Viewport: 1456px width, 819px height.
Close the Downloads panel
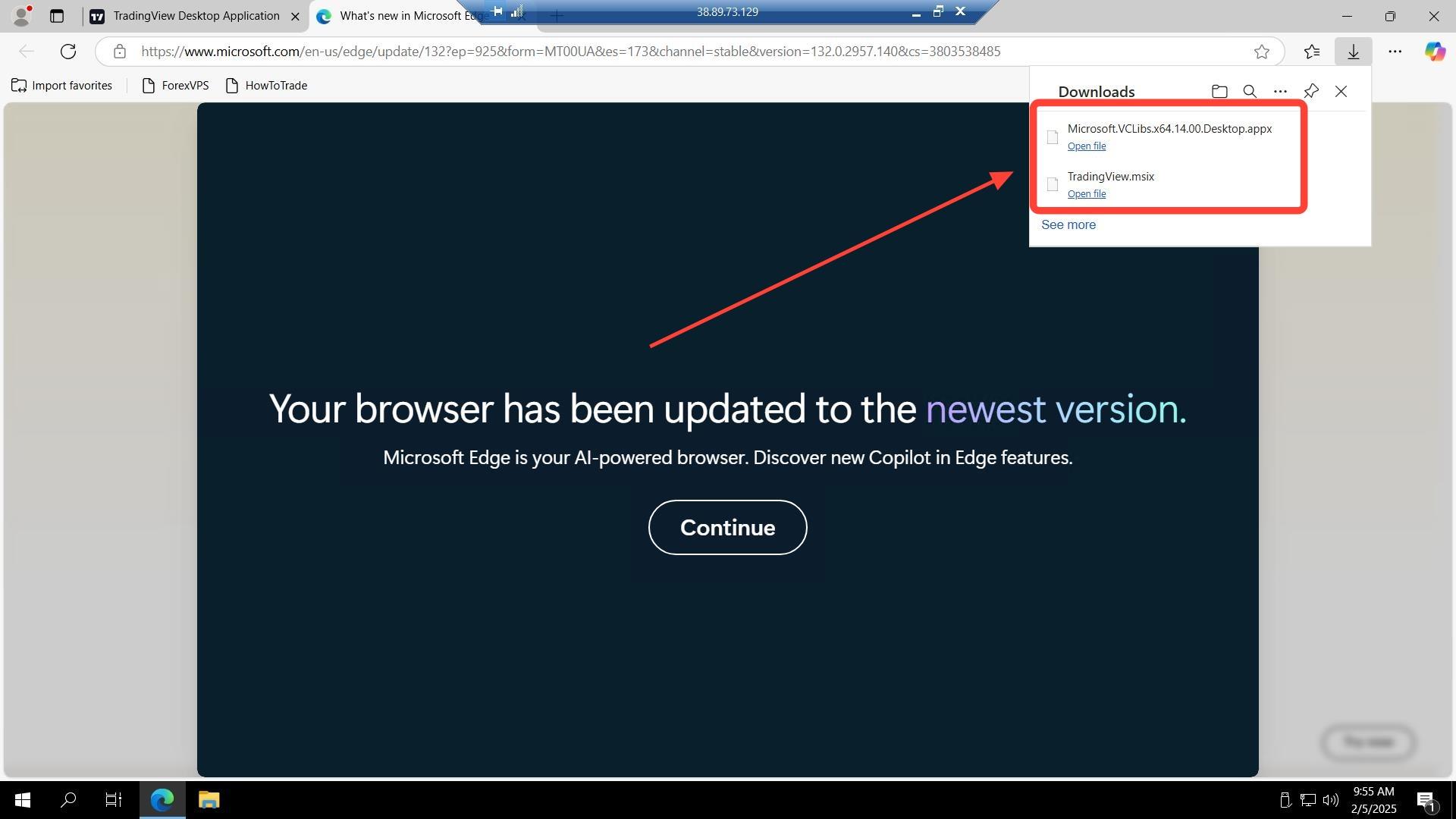point(1341,92)
